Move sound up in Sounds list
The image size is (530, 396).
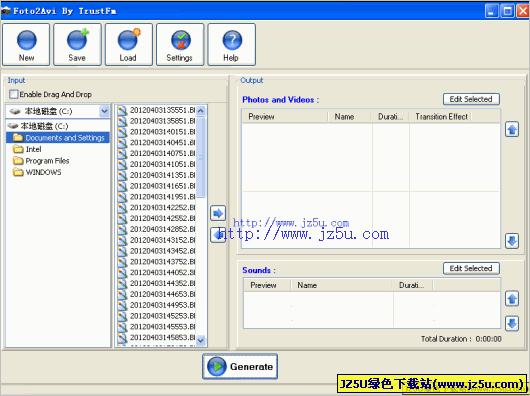point(512,299)
